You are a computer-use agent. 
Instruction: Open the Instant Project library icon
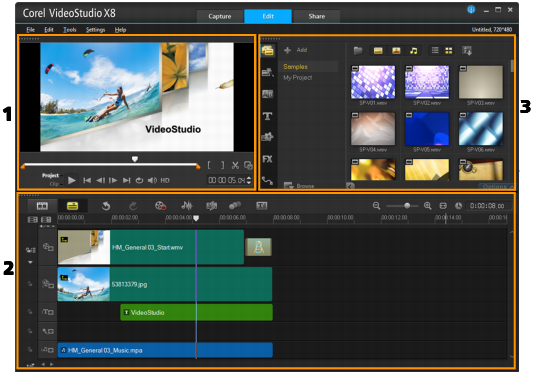(x=268, y=72)
